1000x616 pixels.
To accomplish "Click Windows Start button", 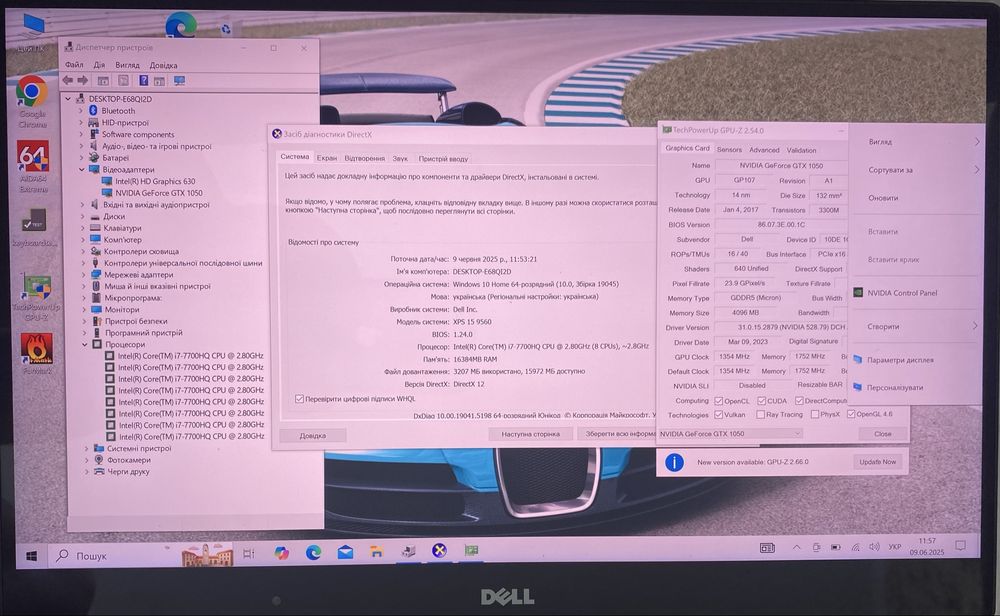I will pyautogui.click(x=31, y=556).
